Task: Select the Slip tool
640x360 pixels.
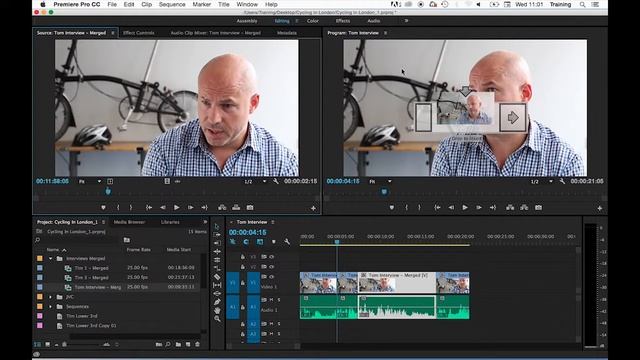Action: click(217, 285)
